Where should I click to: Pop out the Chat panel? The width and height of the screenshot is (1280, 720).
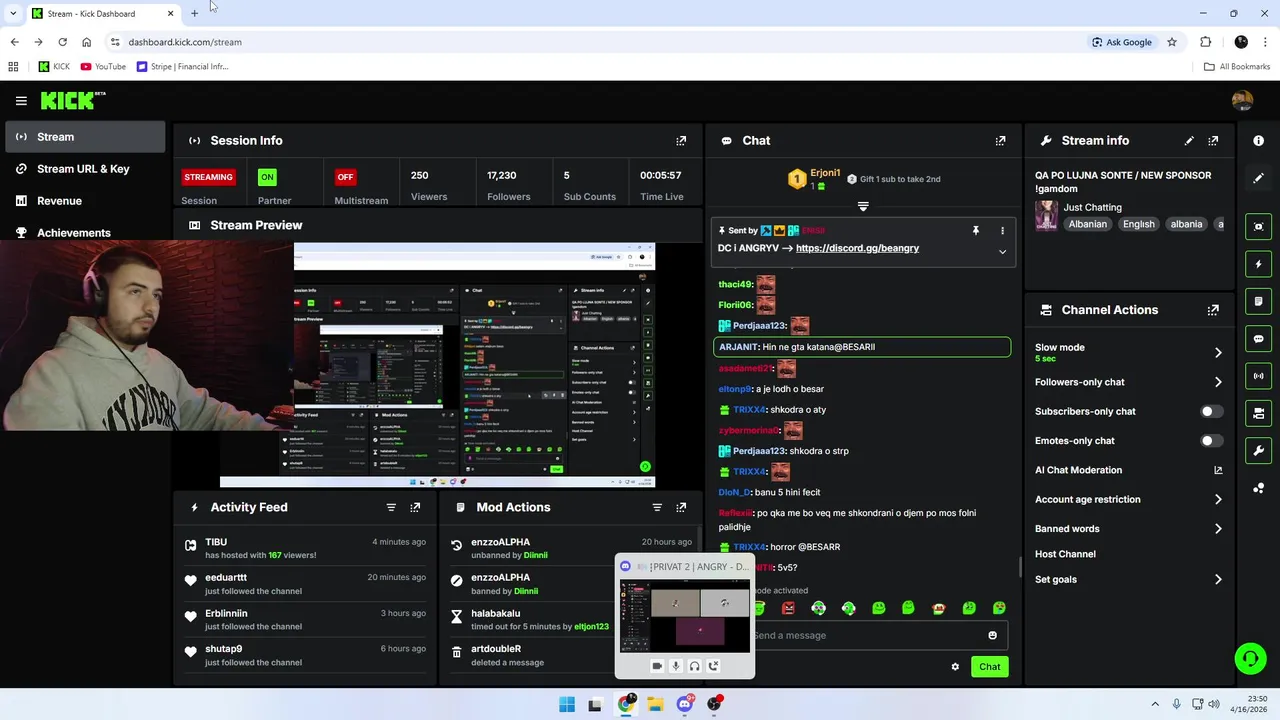[x=1000, y=141]
